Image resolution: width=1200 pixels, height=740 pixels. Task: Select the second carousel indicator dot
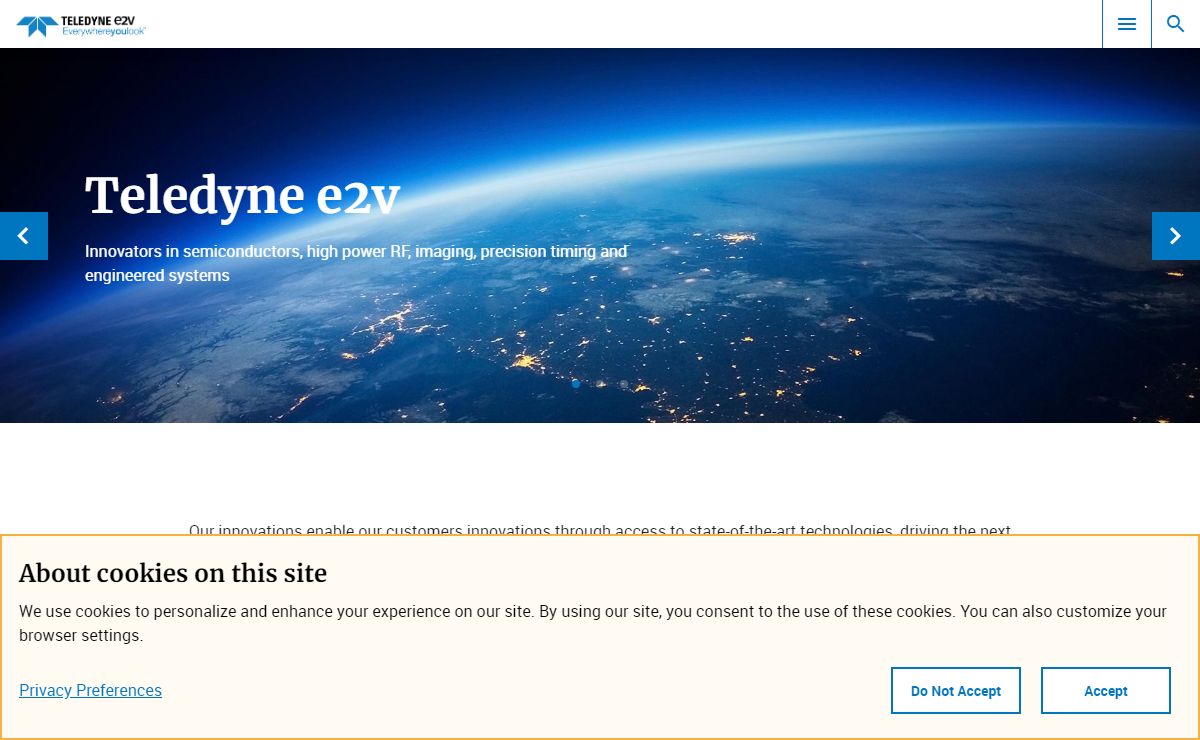tap(600, 384)
